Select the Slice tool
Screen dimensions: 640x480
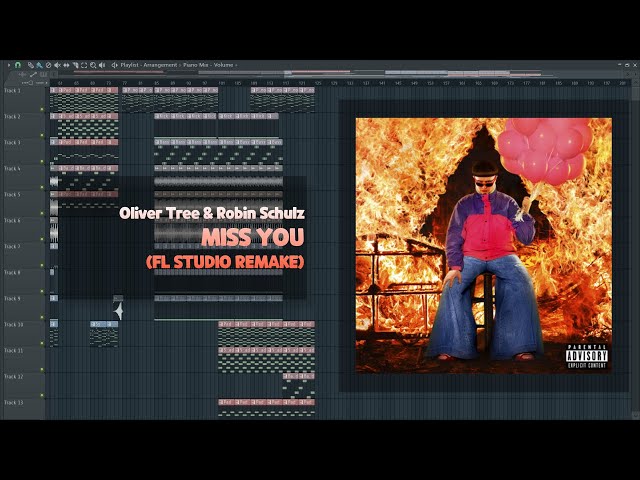[x=76, y=65]
